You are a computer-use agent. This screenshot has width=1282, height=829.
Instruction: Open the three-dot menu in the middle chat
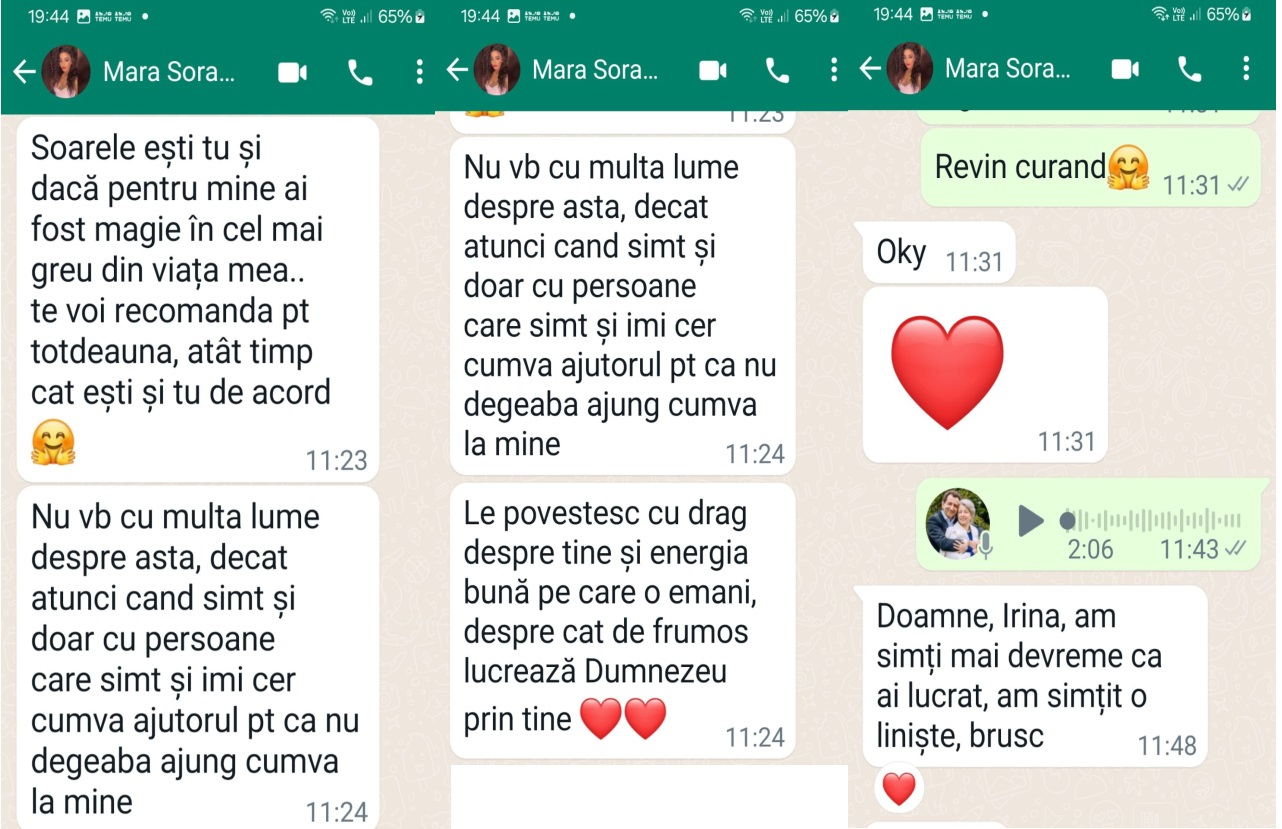pos(833,69)
